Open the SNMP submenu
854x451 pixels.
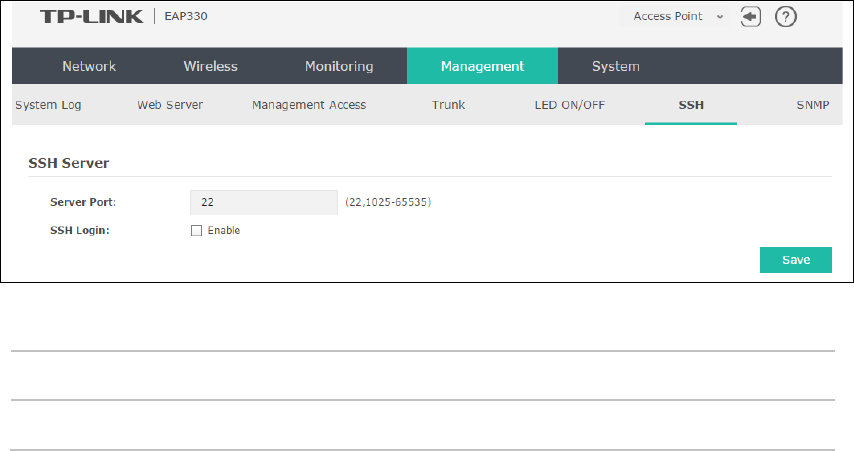(813, 105)
